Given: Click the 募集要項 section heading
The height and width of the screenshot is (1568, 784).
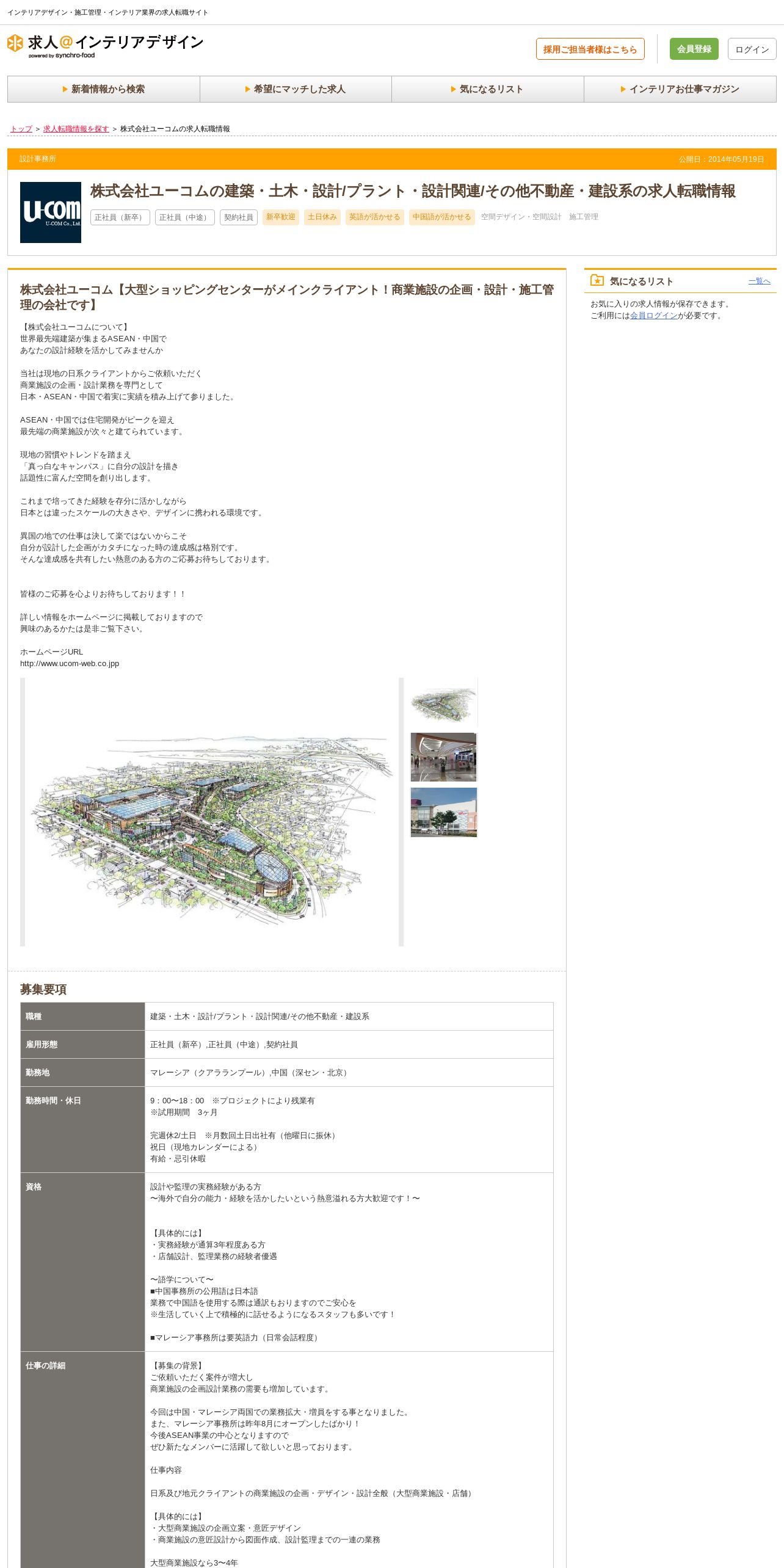Looking at the screenshot, I should (x=43, y=990).
